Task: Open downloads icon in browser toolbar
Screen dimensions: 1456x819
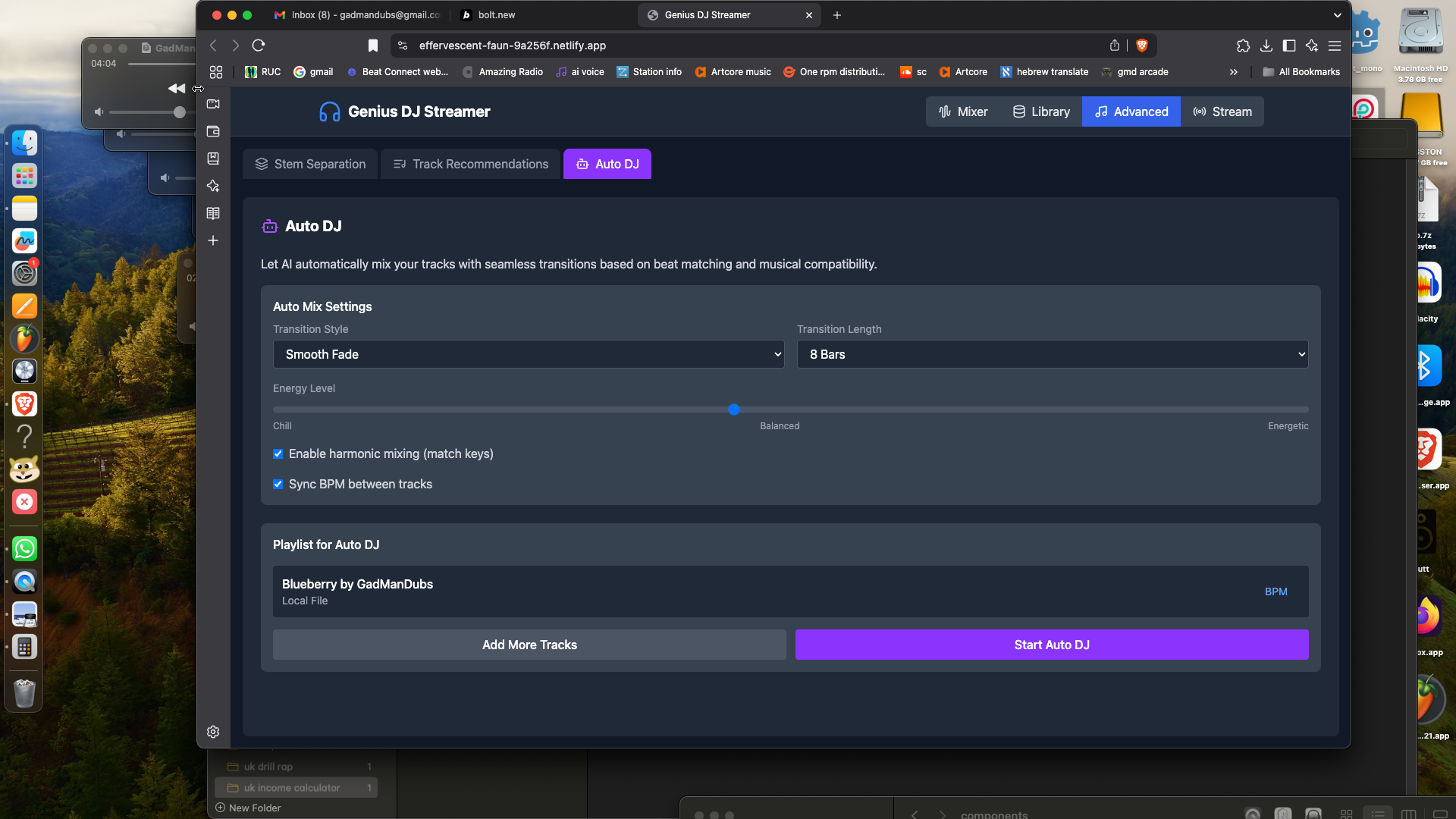Action: point(1266,45)
